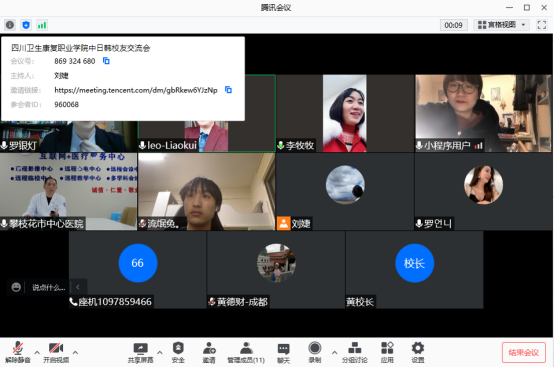Click the blue security shield icon

(26, 25)
